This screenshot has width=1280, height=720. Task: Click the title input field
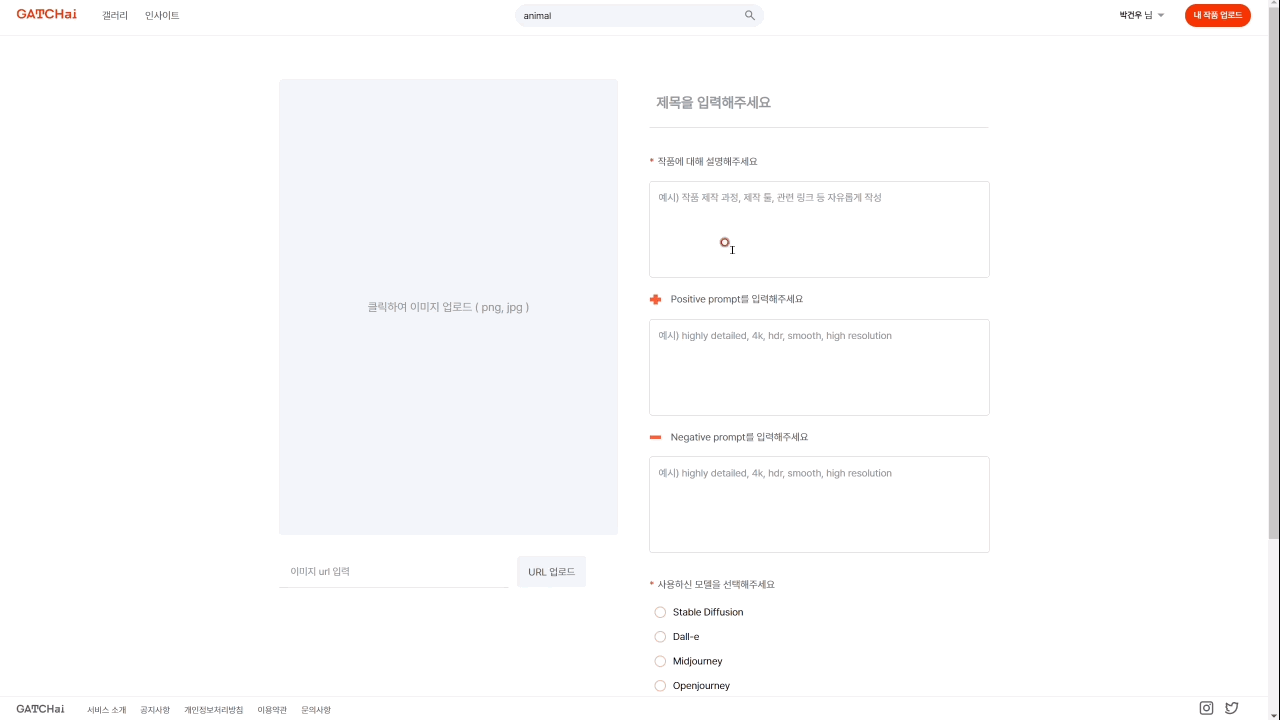818,103
